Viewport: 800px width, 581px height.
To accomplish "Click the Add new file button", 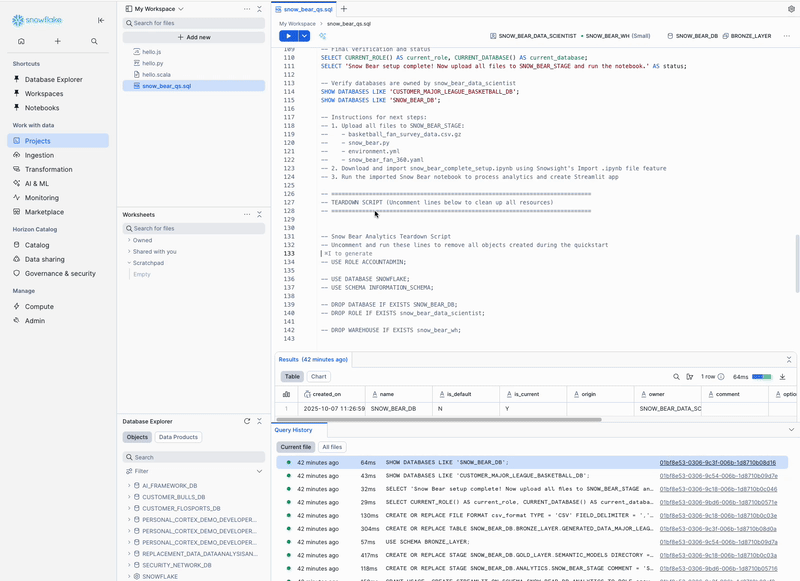I will pos(193,37).
